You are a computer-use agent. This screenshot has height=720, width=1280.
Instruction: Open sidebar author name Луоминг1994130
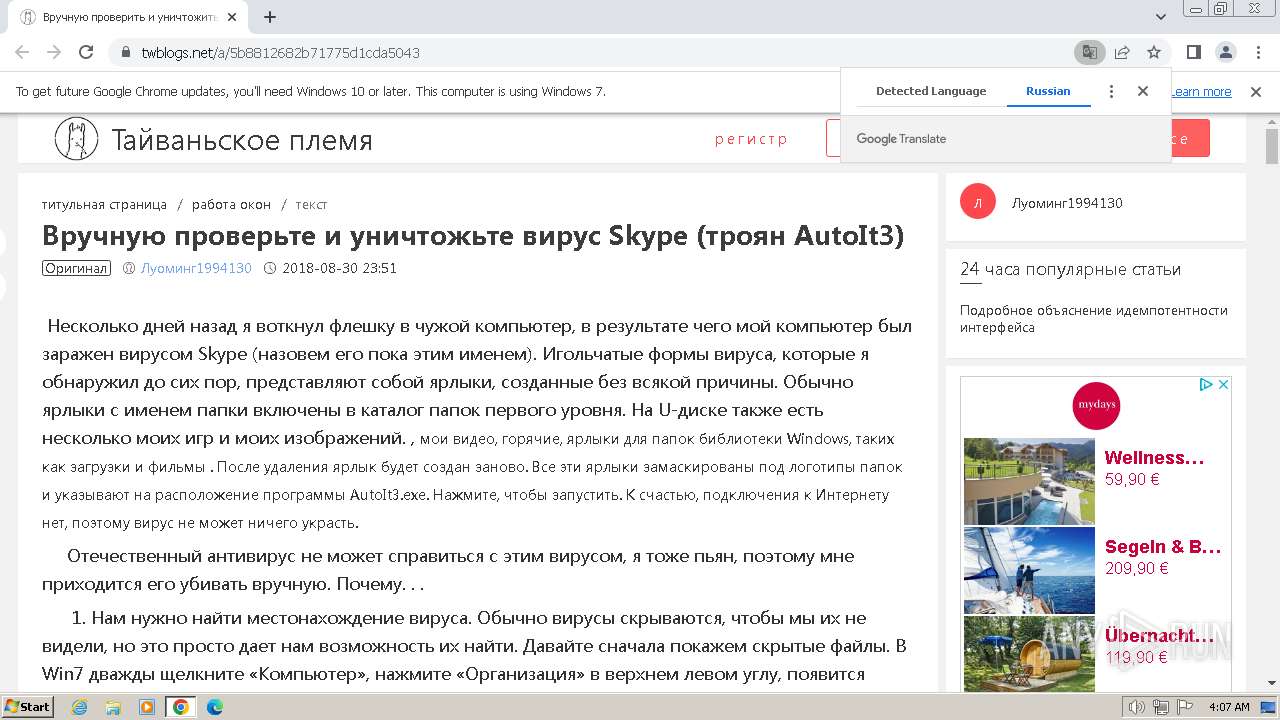click(1067, 203)
